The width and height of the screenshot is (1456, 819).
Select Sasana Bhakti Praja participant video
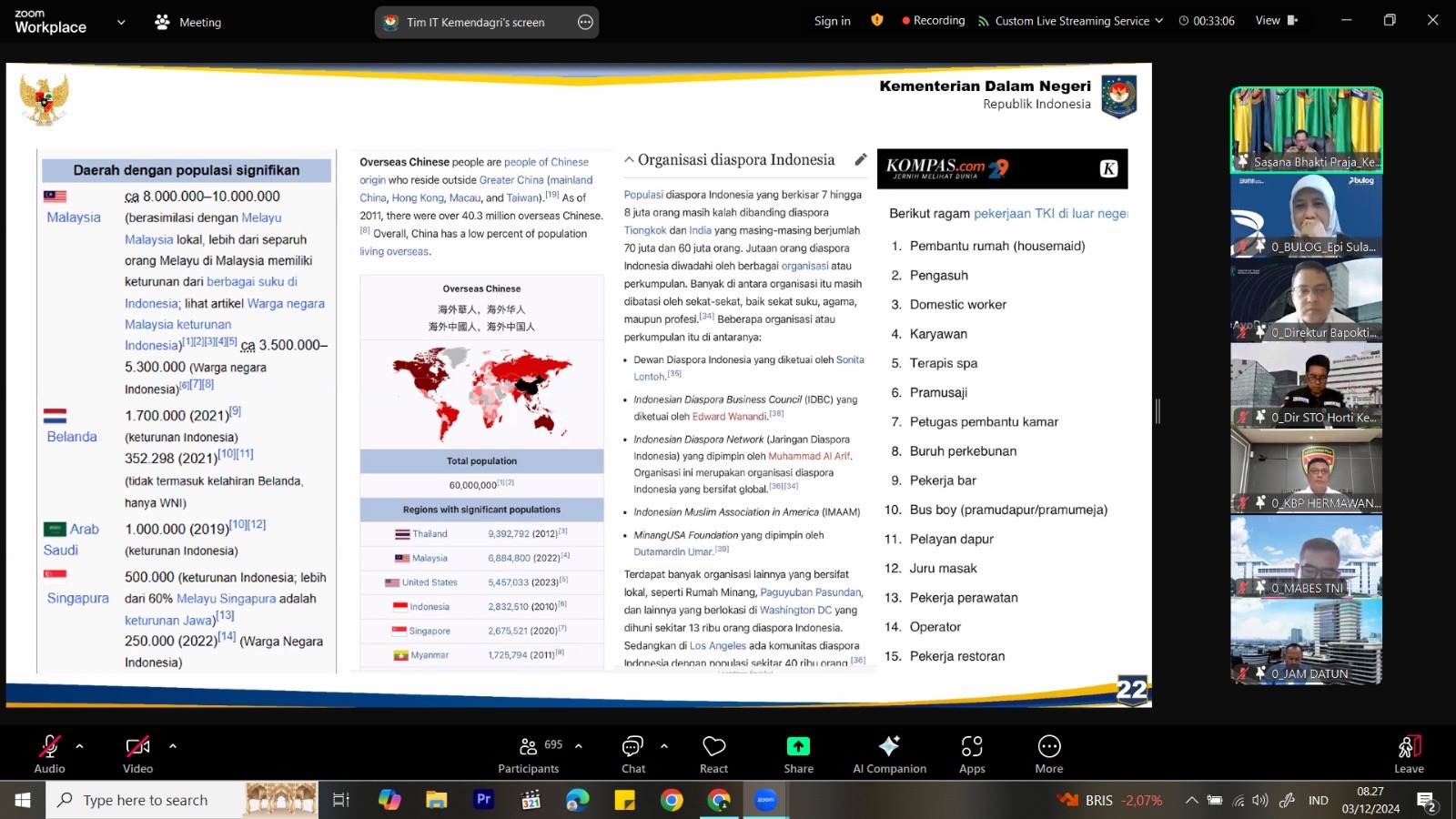pyautogui.click(x=1307, y=129)
